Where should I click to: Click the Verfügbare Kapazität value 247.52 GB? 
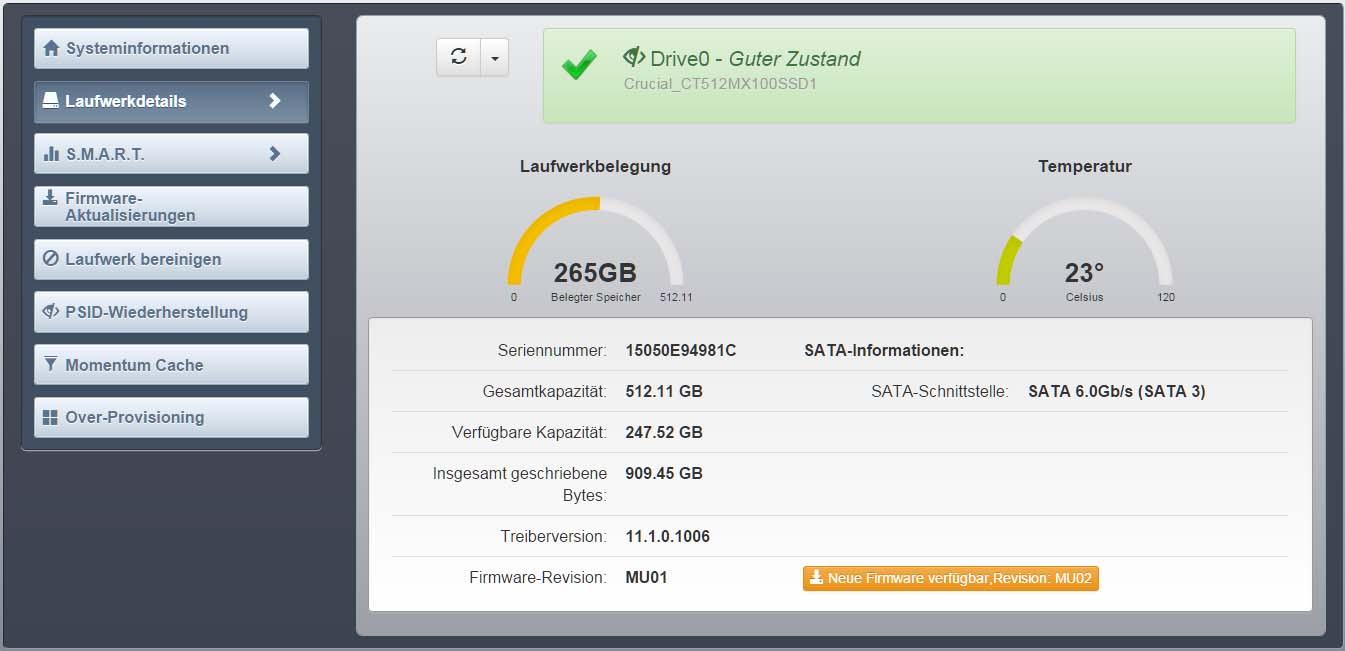coord(664,432)
